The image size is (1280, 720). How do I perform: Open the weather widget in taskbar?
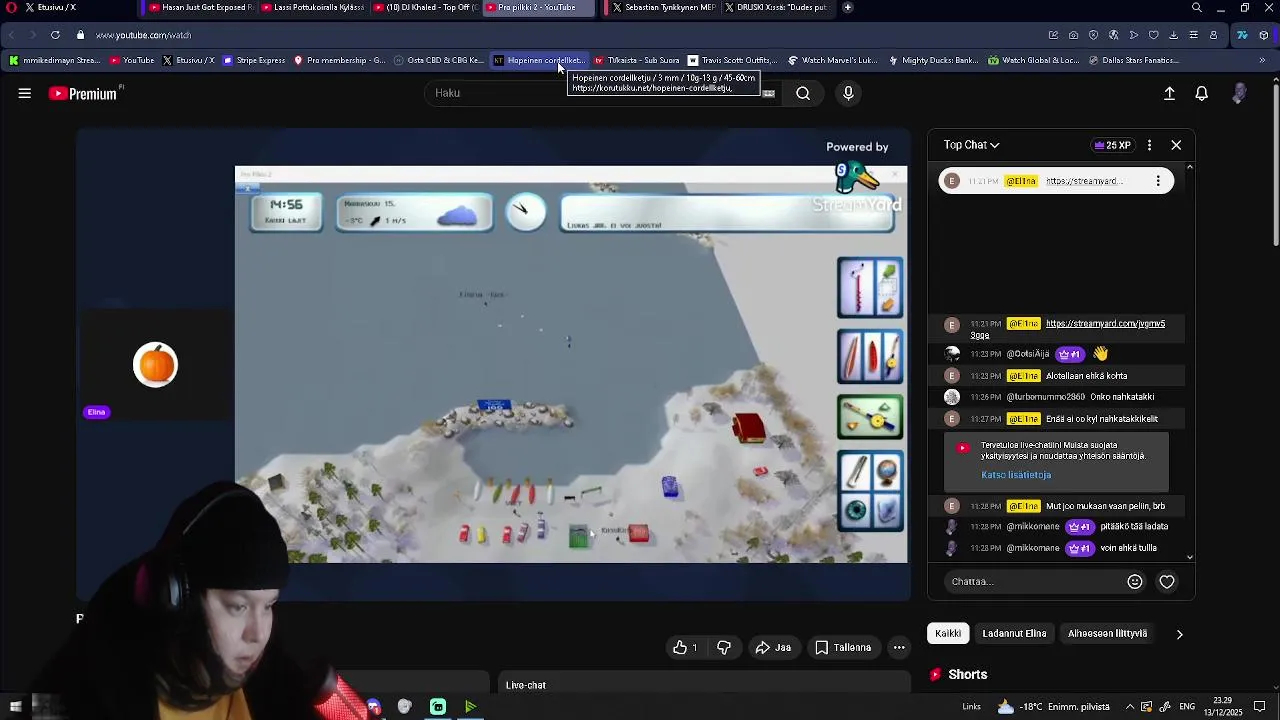click(x=1053, y=707)
